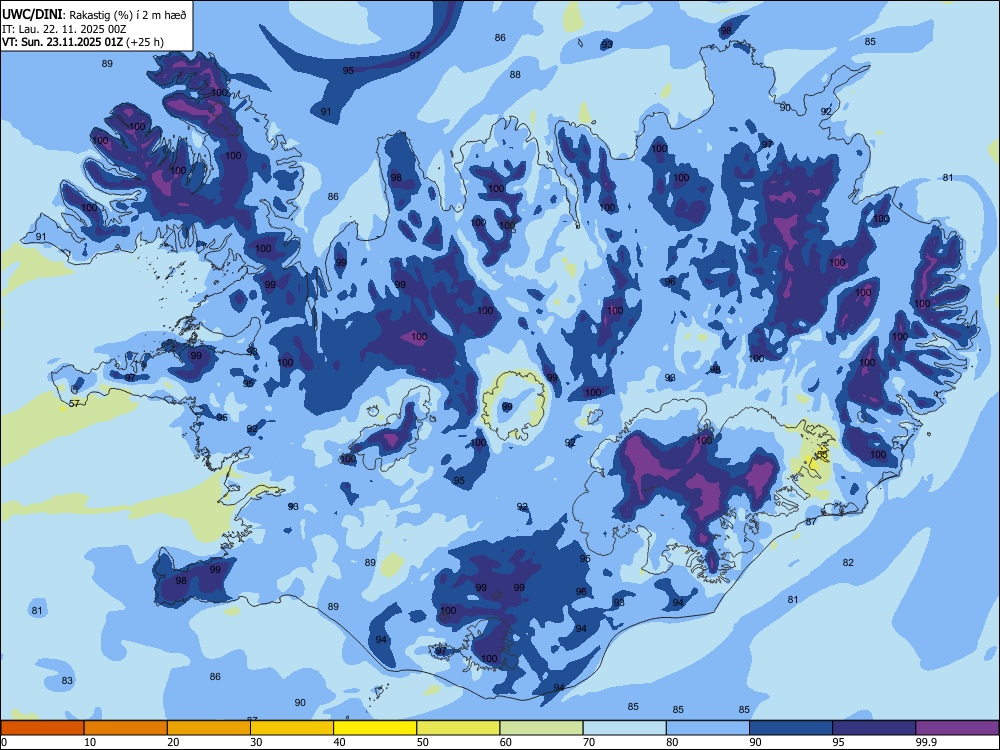Click the legend scale label '80'

tap(672, 742)
